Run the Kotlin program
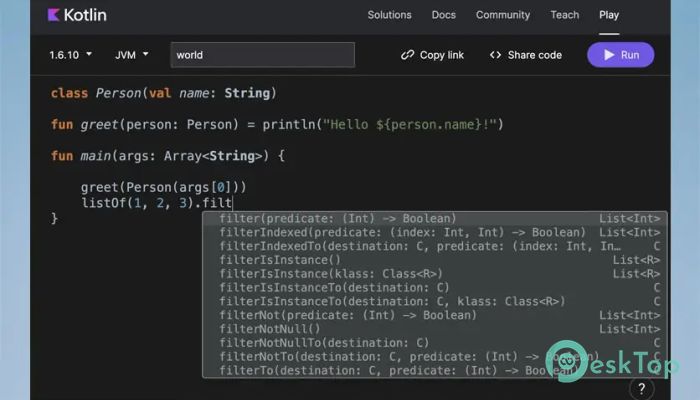Viewport: 700px width, 400px height. [621, 55]
